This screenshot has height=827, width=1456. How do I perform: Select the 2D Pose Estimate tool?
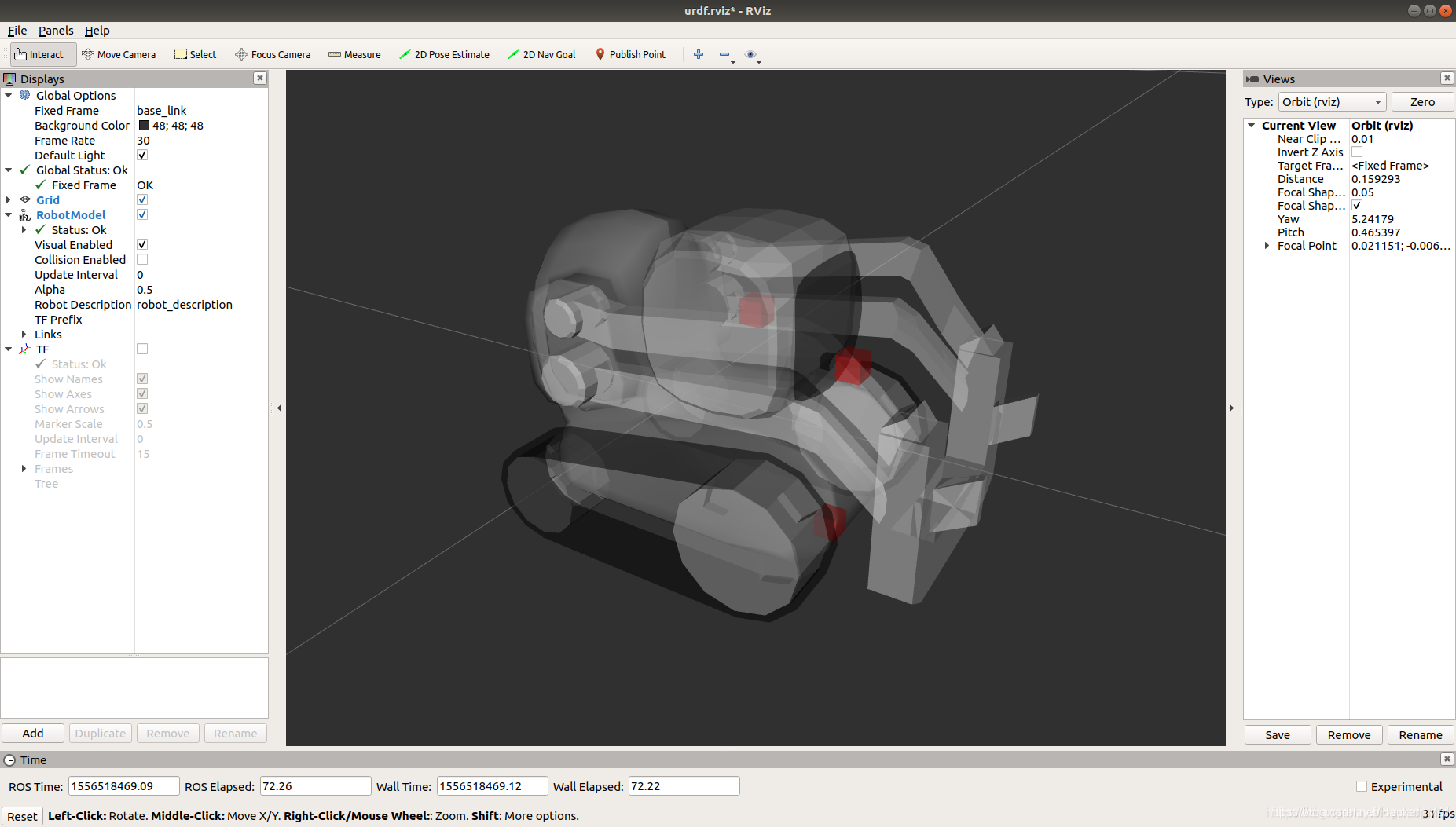[444, 54]
